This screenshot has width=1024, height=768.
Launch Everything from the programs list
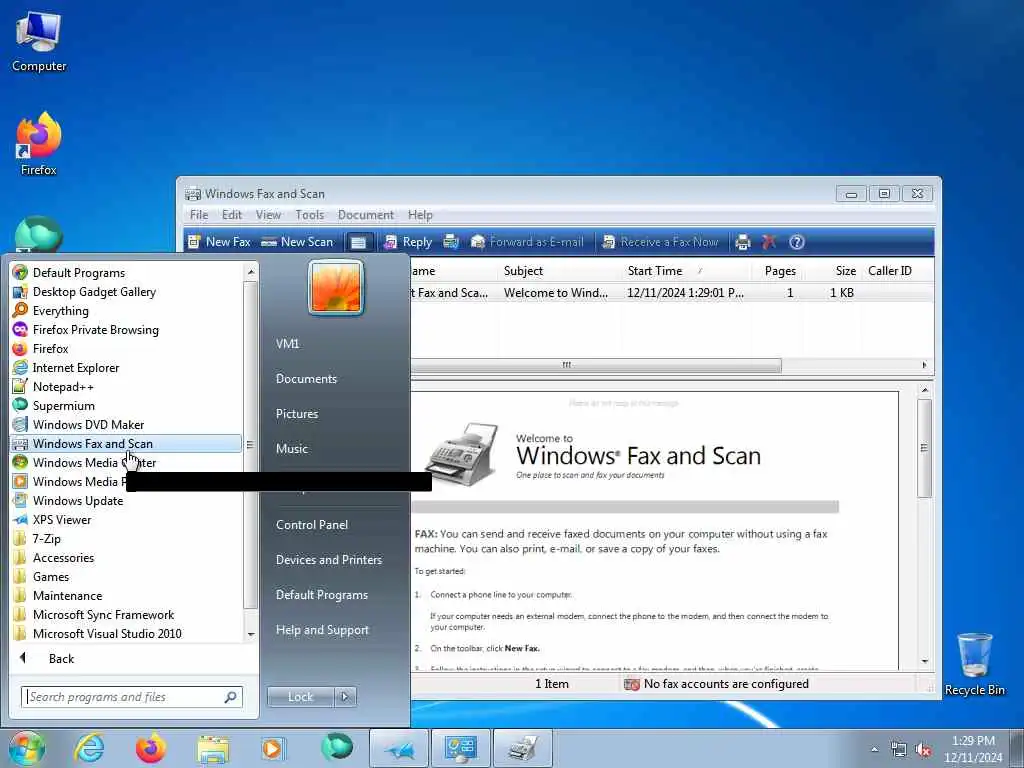point(127,311)
